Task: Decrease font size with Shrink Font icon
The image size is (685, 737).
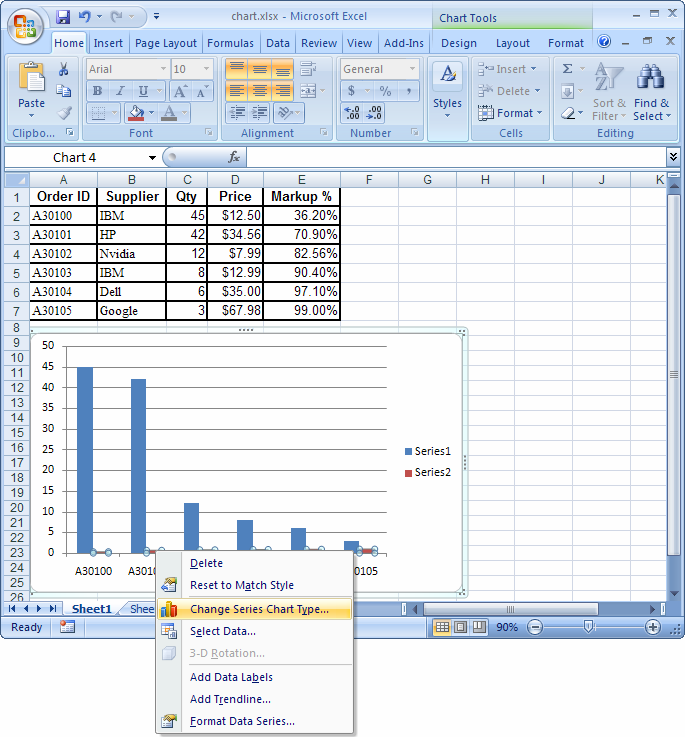Action: [x=203, y=91]
